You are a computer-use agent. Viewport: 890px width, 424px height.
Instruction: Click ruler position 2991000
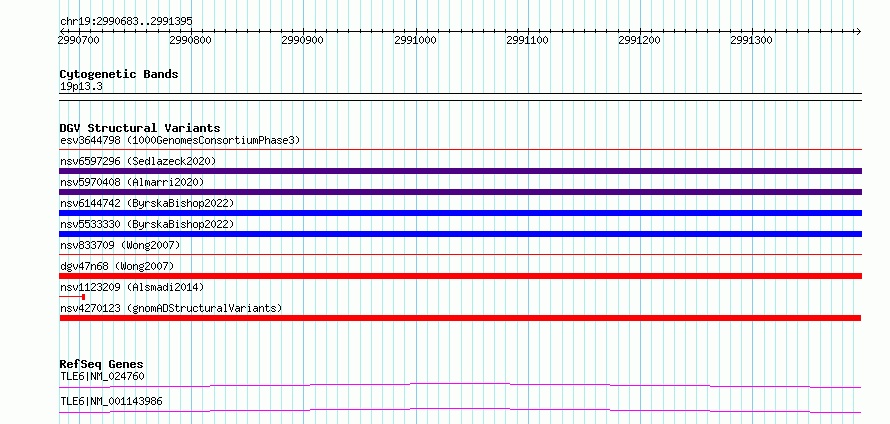point(416,40)
